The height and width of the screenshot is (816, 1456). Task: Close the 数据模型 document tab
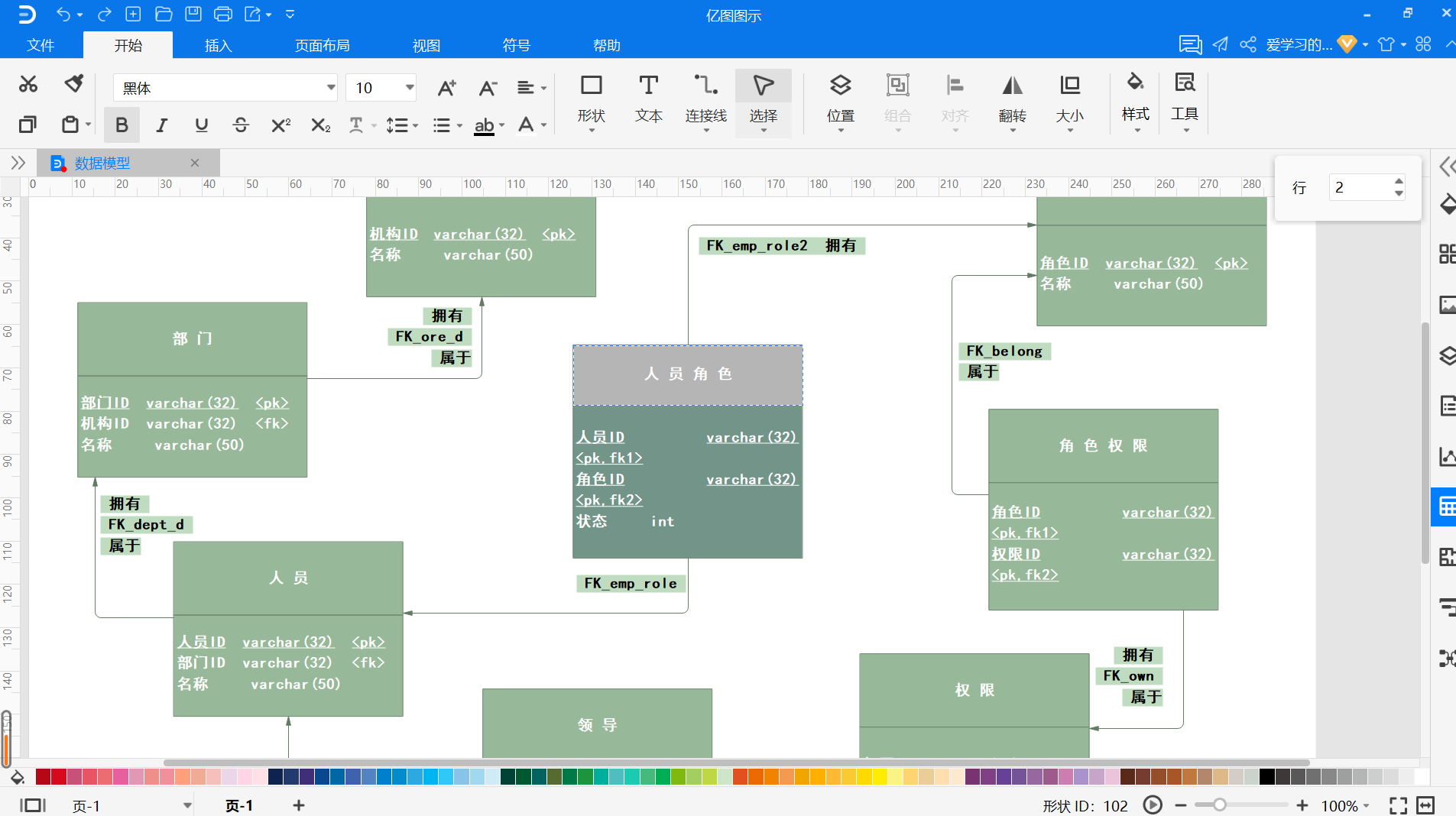click(x=195, y=163)
